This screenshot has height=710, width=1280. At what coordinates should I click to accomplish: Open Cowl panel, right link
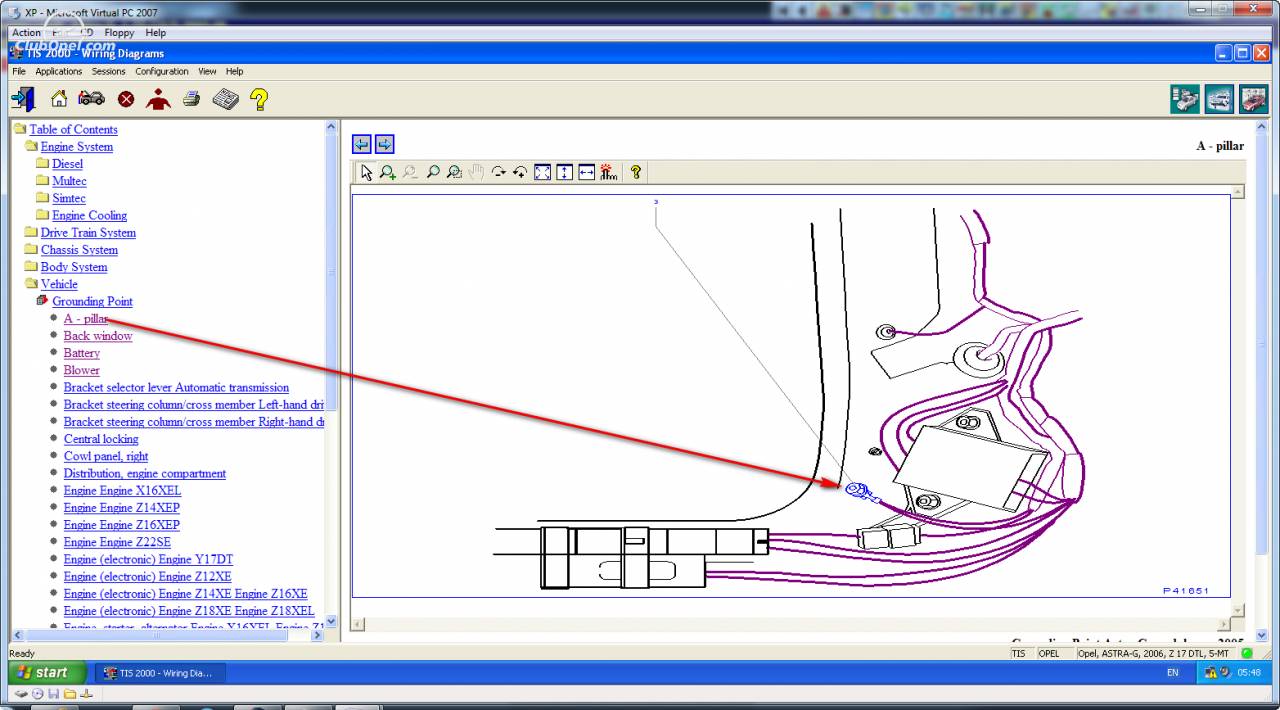tap(106, 456)
